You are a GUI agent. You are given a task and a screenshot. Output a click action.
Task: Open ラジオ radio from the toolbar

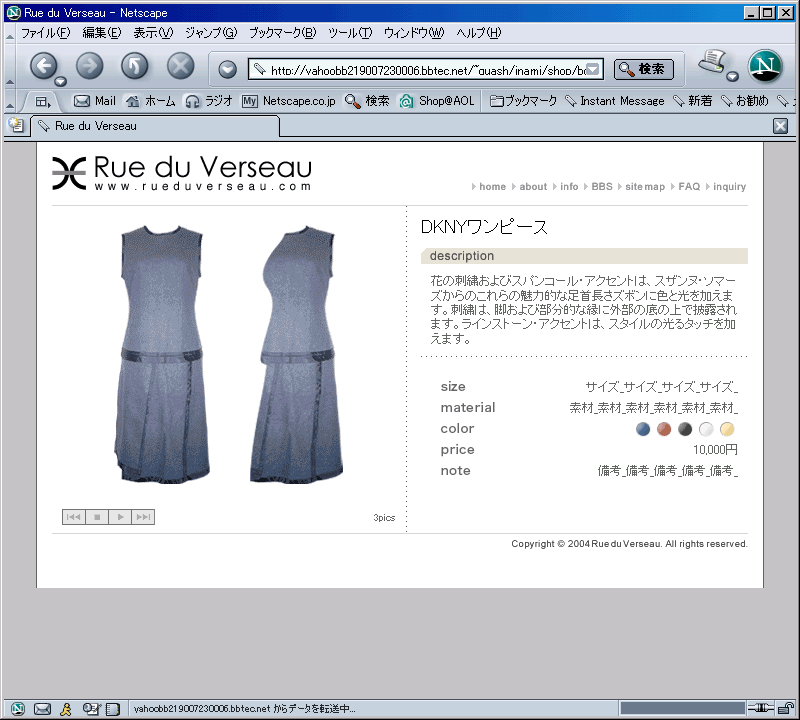pyautogui.click(x=209, y=101)
